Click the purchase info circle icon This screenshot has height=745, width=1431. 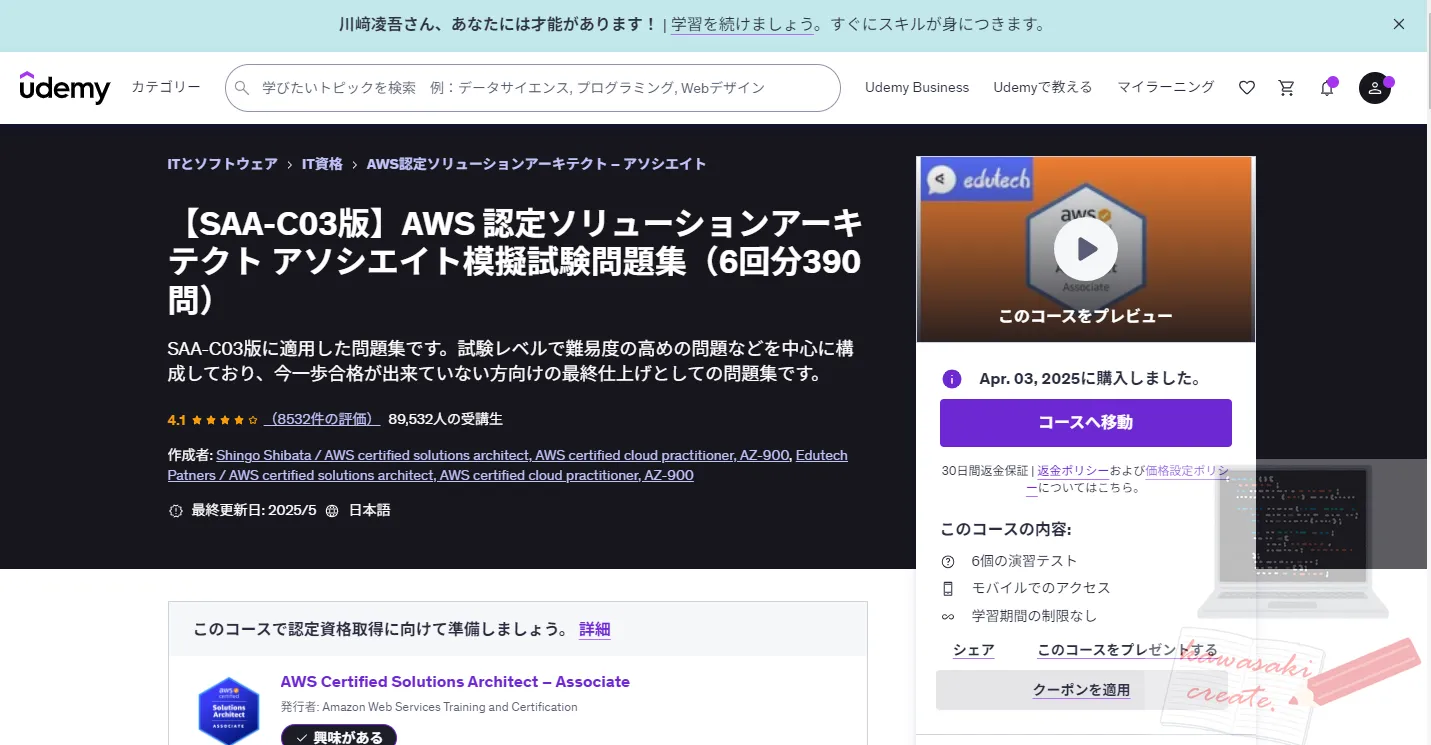coord(952,379)
